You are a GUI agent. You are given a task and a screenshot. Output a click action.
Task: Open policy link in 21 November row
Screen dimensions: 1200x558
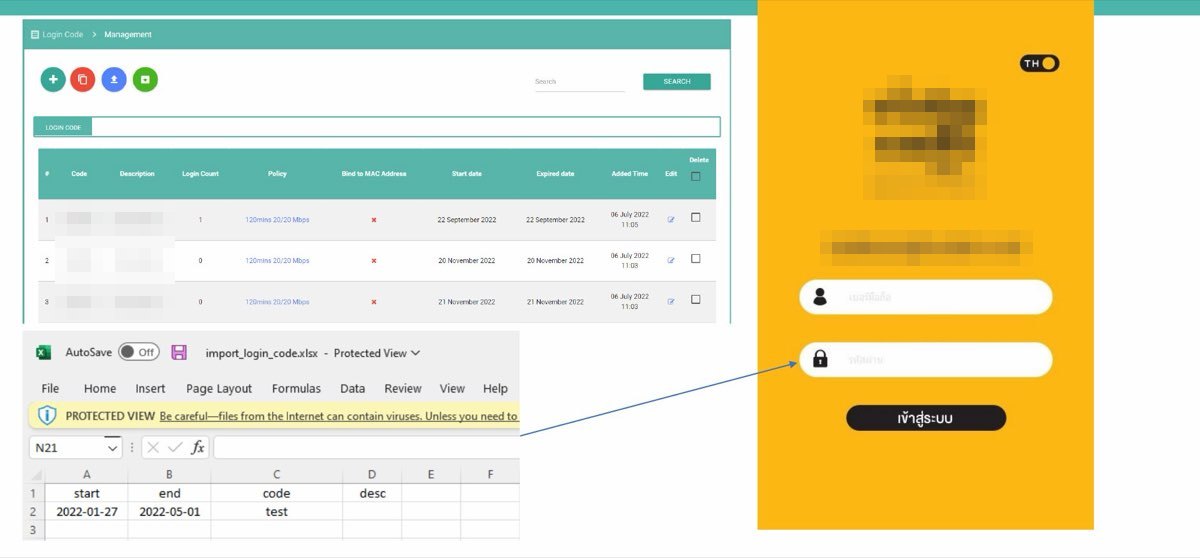coord(277,302)
